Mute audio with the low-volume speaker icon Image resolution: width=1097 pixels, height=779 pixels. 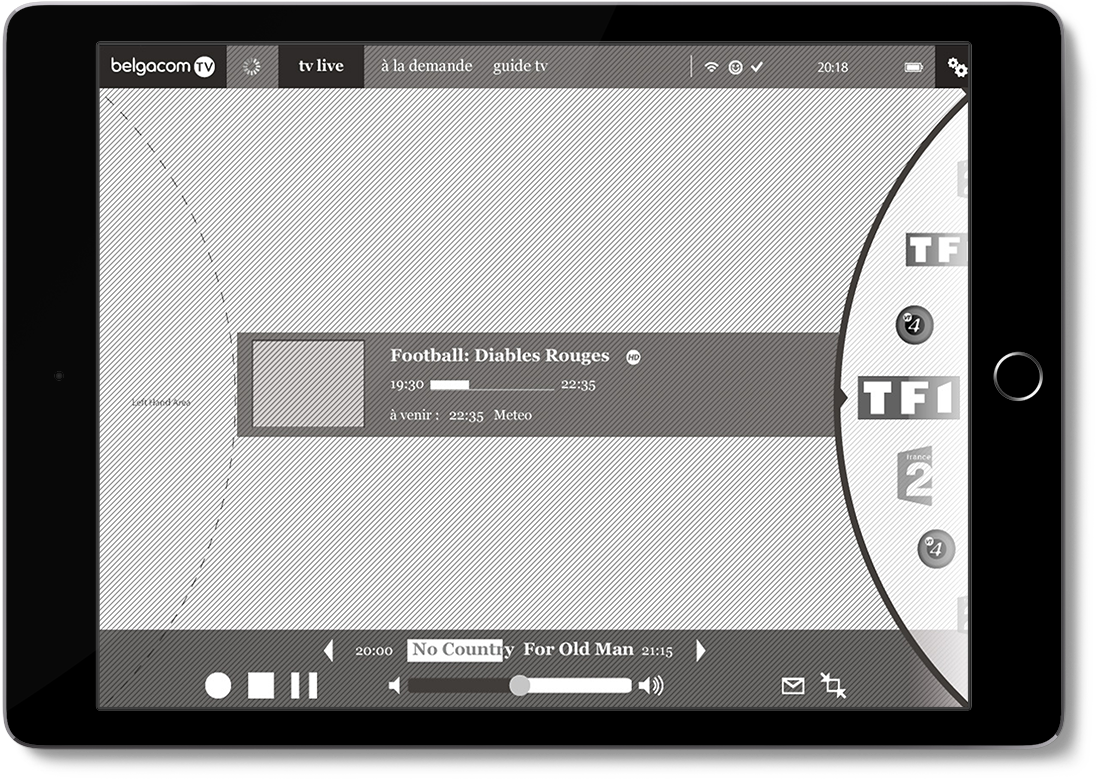tap(395, 686)
